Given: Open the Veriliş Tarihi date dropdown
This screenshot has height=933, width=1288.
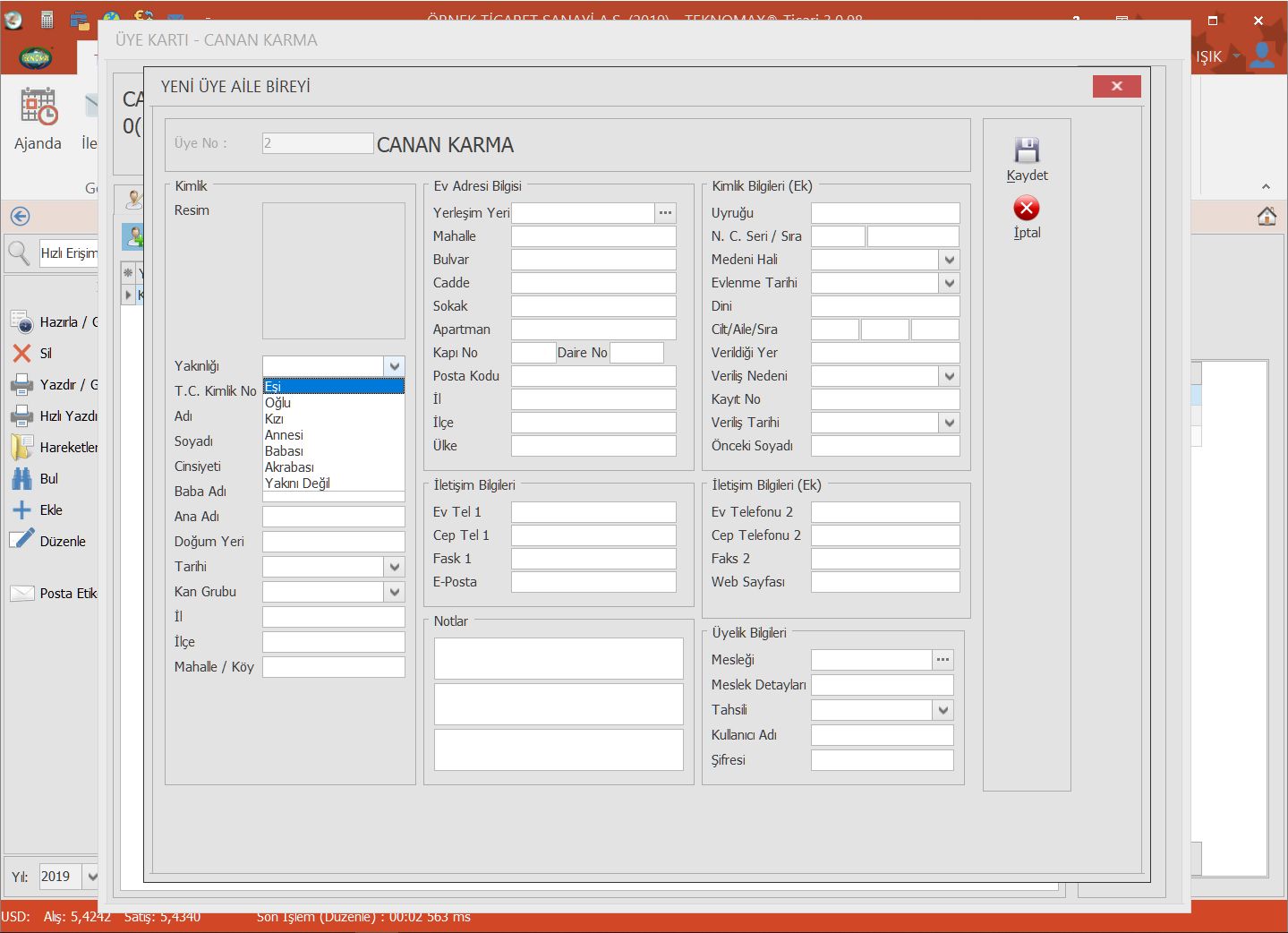Looking at the screenshot, I should 950,423.
